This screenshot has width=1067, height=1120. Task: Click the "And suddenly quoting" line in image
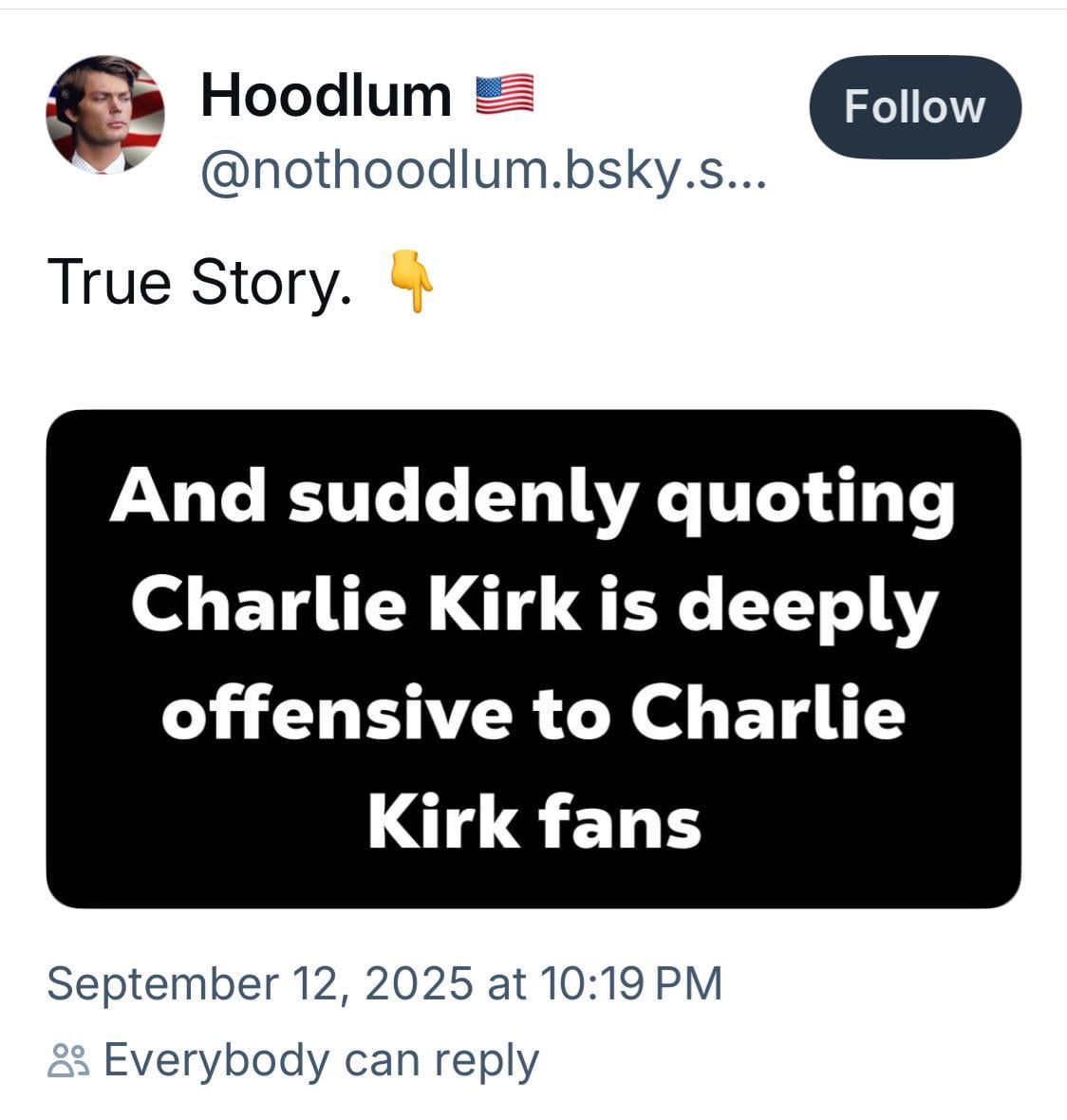532,498
